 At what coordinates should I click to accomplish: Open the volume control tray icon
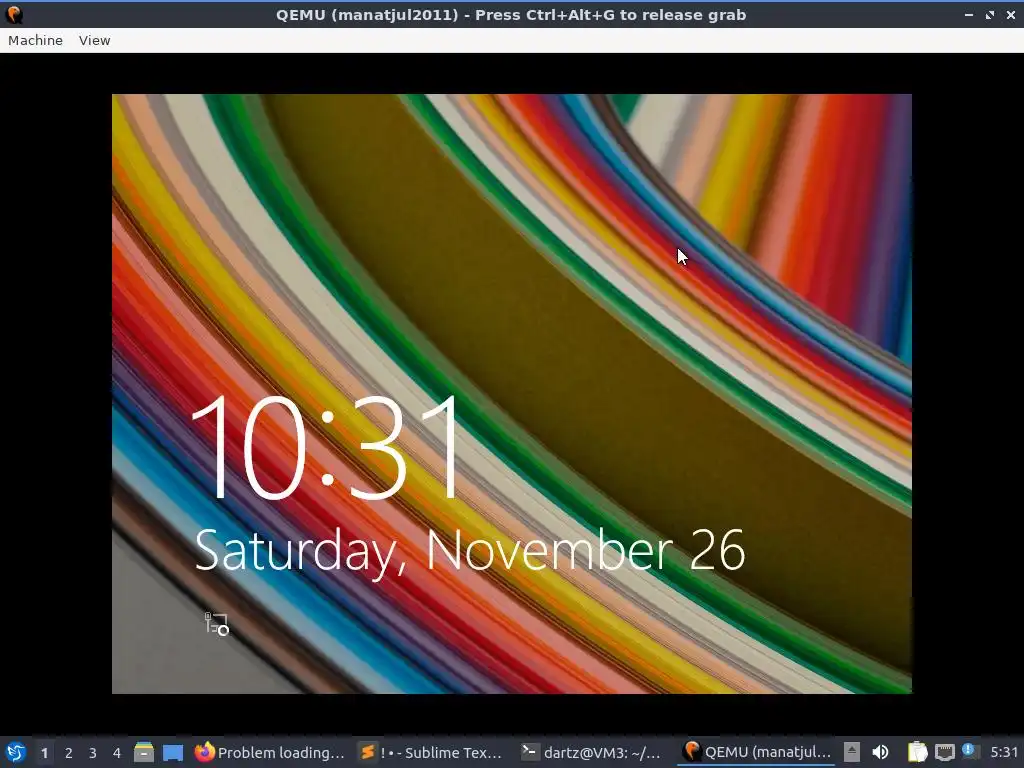coord(880,752)
